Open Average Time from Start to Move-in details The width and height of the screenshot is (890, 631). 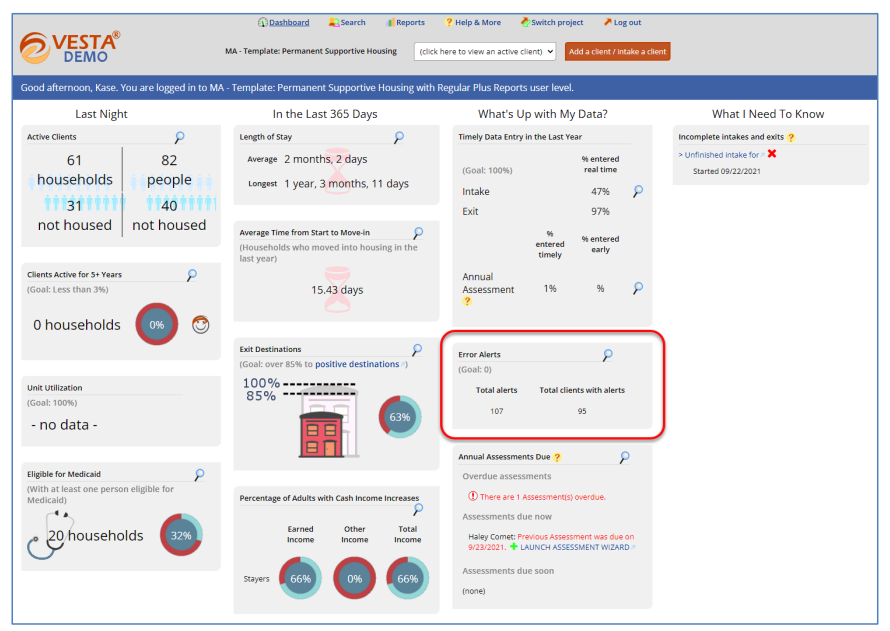pyautogui.click(x=418, y=231)
